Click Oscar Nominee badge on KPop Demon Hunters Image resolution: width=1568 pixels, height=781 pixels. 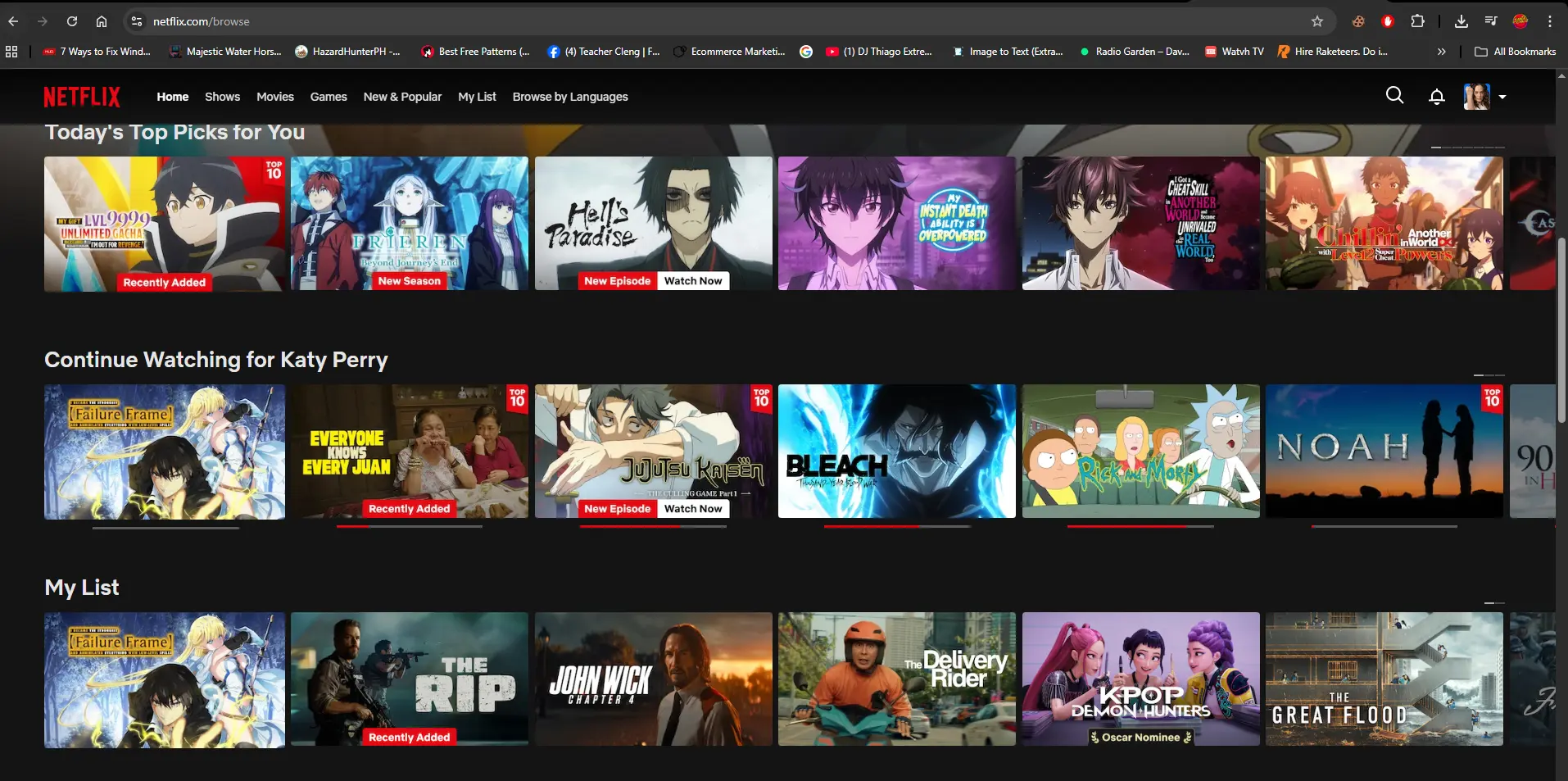1140,738
